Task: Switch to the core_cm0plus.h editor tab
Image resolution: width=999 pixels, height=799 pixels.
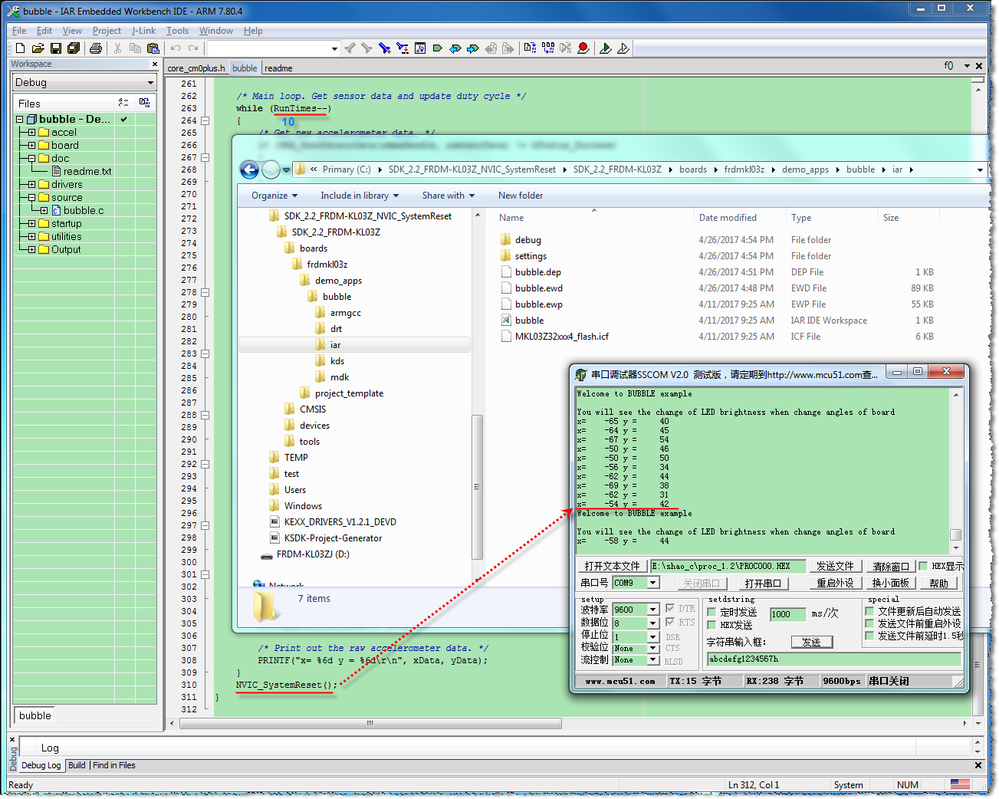Action: (x=196, y=68)
